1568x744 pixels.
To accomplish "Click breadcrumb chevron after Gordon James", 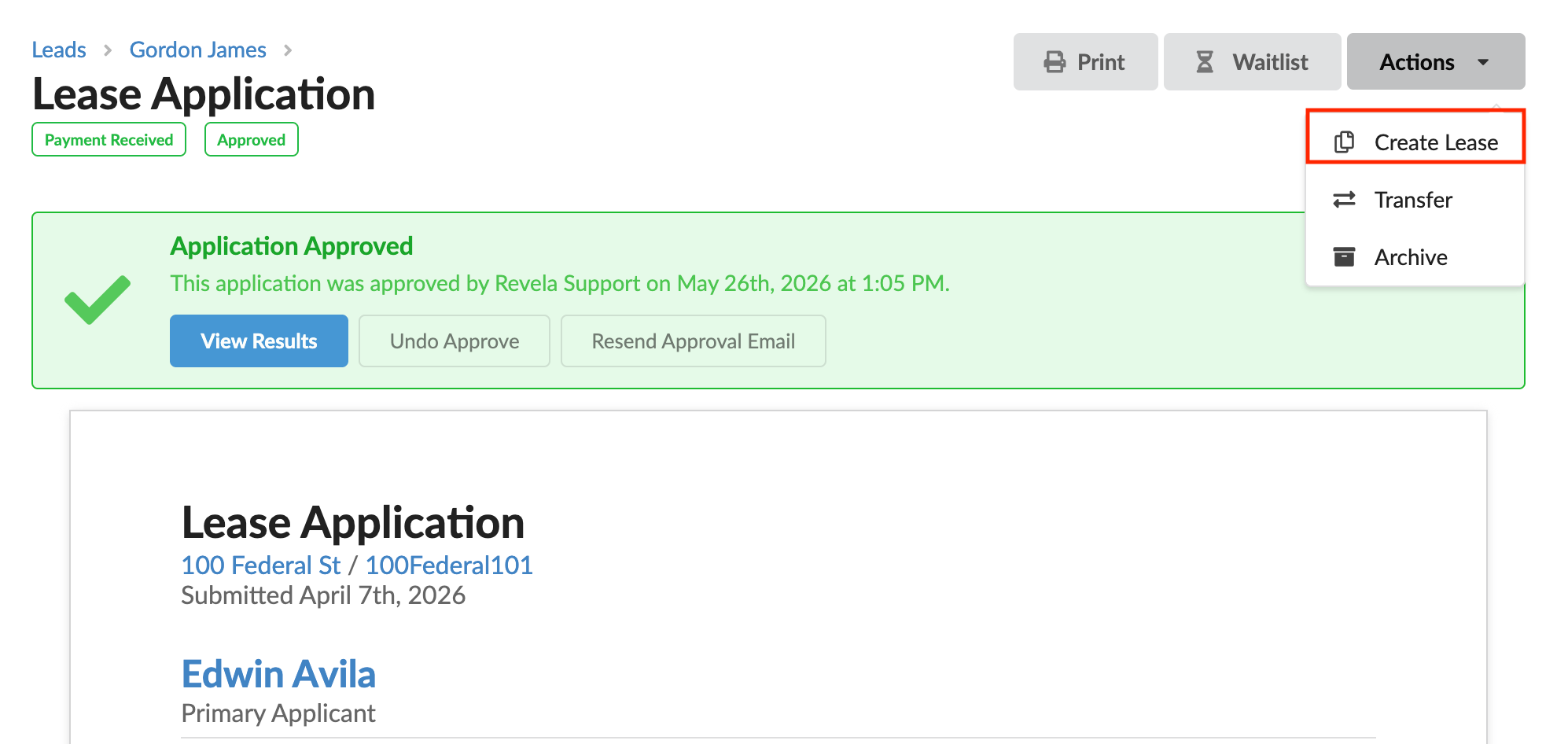I will [x=288, y=50].
